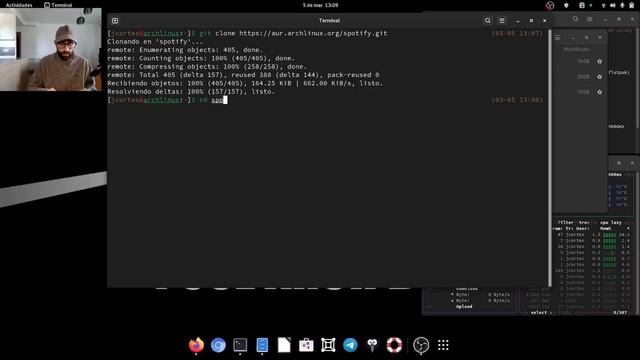Click the Clonando en 'spotify'... output line

(155, 42)
